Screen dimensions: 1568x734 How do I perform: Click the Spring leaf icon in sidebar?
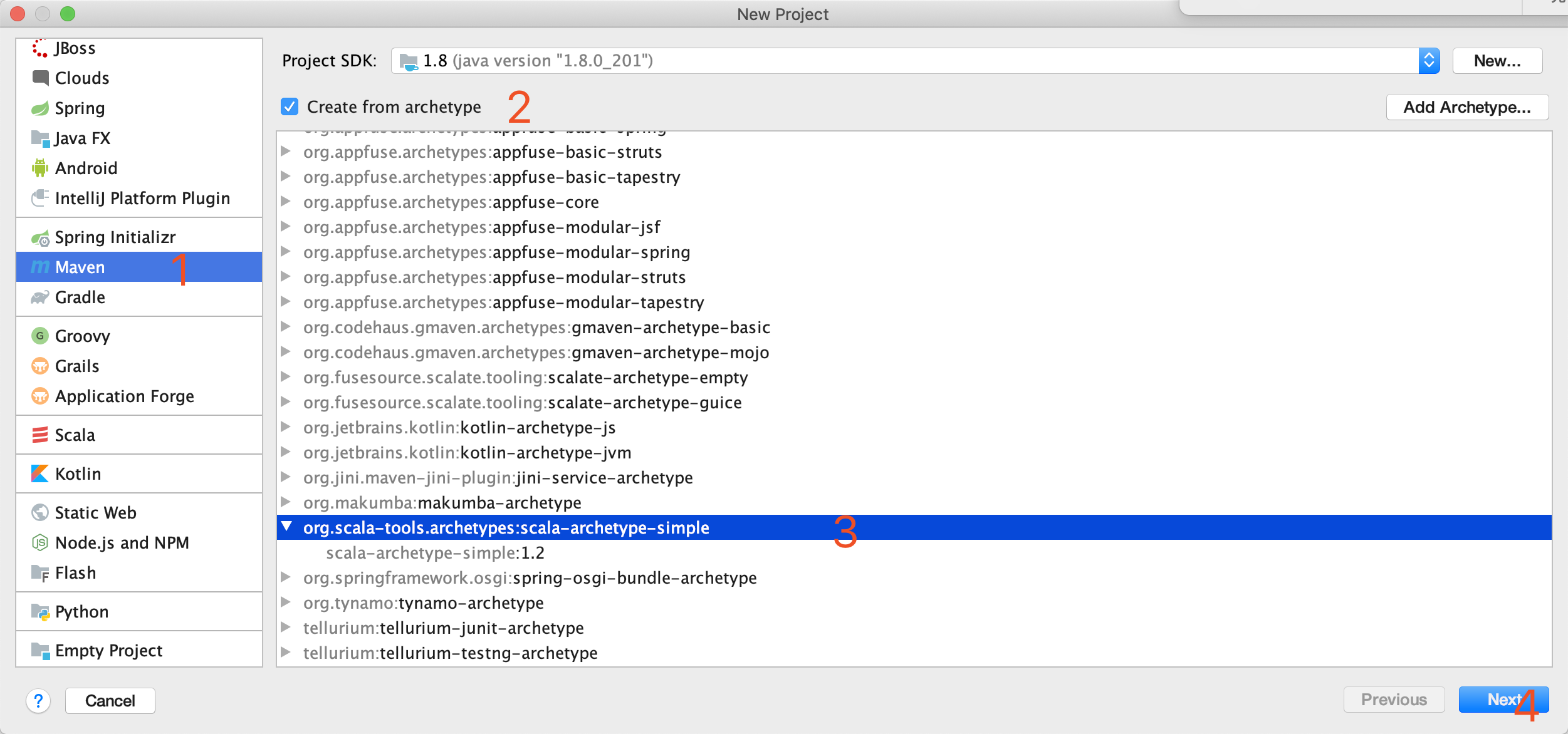pyautogui.click(x=40, y=108)
